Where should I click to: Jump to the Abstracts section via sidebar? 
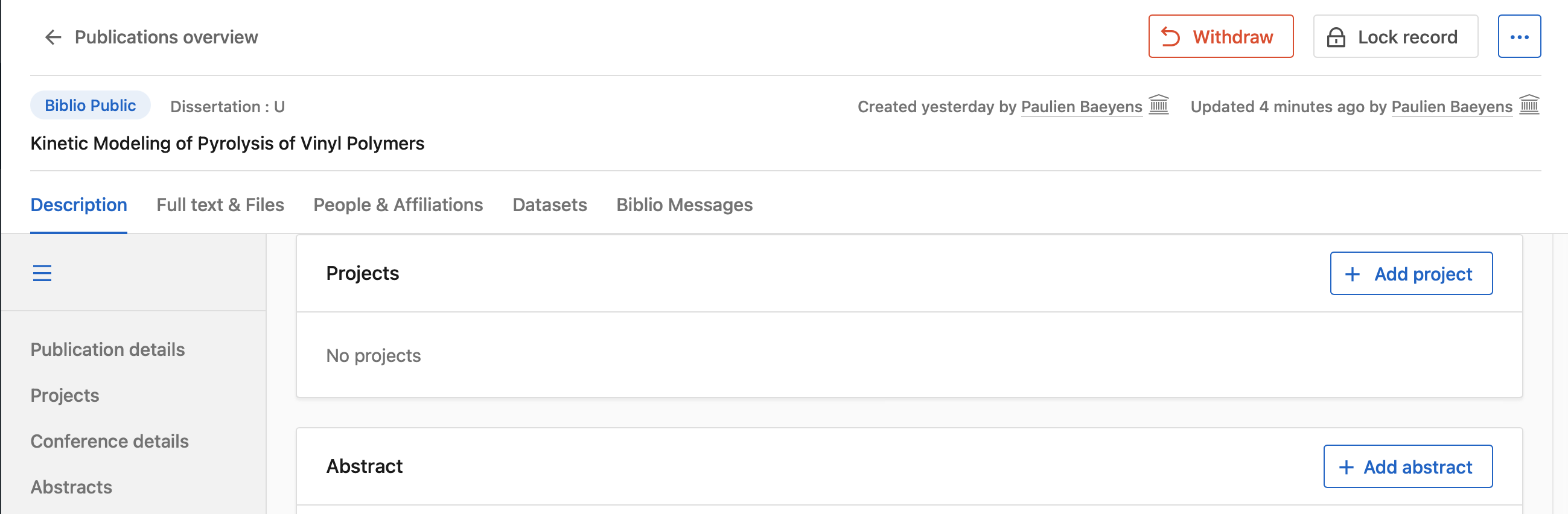[x=71, y=487]
